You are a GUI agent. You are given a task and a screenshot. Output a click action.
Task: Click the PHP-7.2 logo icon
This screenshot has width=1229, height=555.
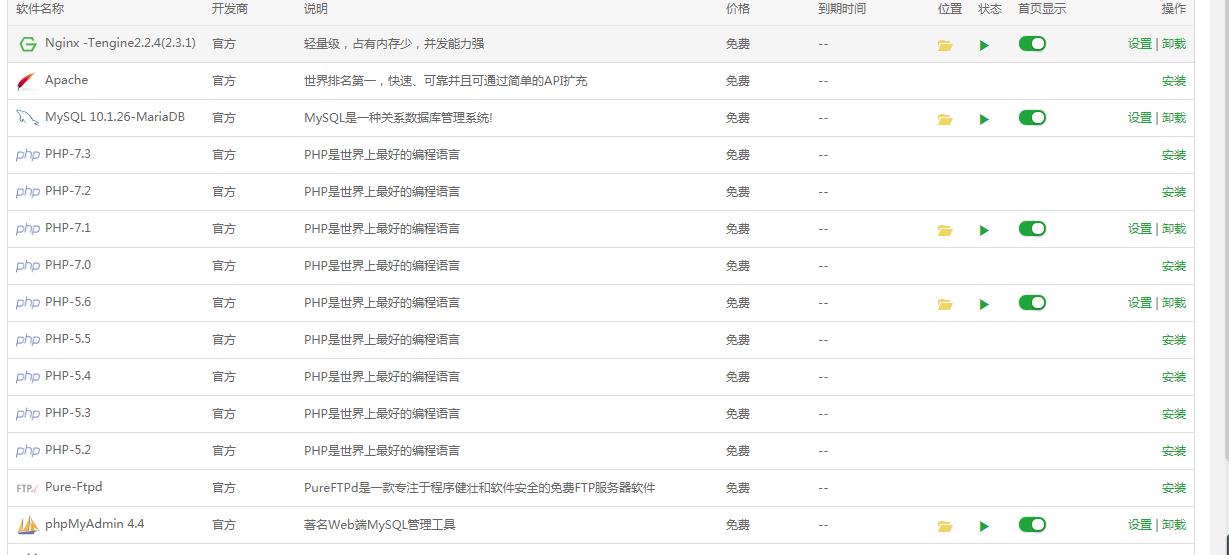[x=28, y=192]
